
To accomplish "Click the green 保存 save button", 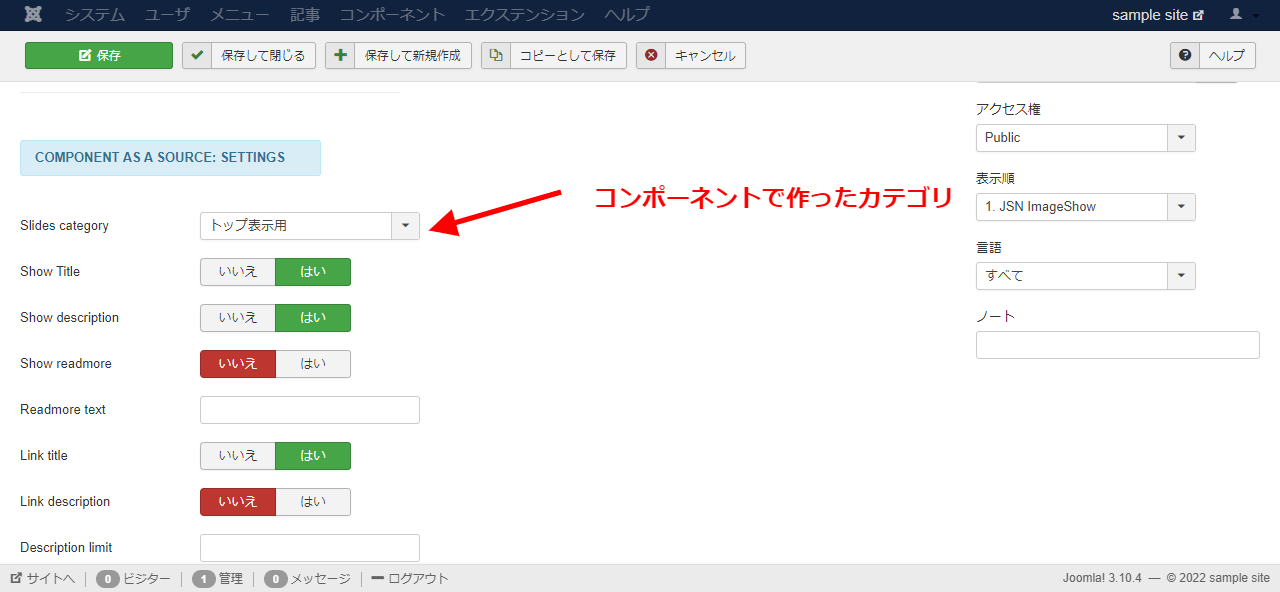I will point(99,56).
